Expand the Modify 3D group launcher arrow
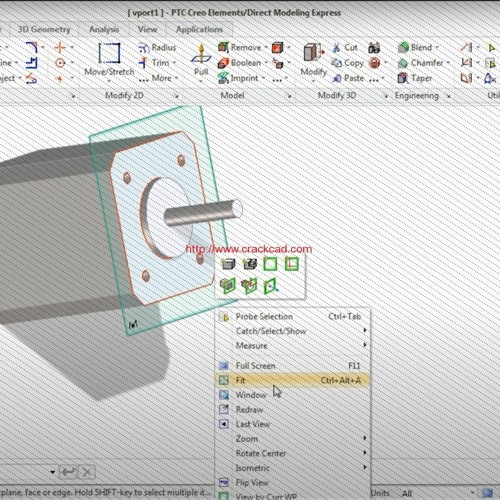The width and height of the screenshot is (500, 500). click(386, 96)
